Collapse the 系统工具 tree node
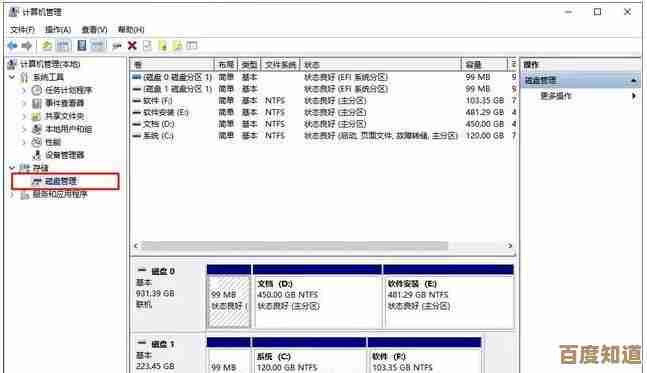Screen dimensions: 647x373 pos(12,77)
